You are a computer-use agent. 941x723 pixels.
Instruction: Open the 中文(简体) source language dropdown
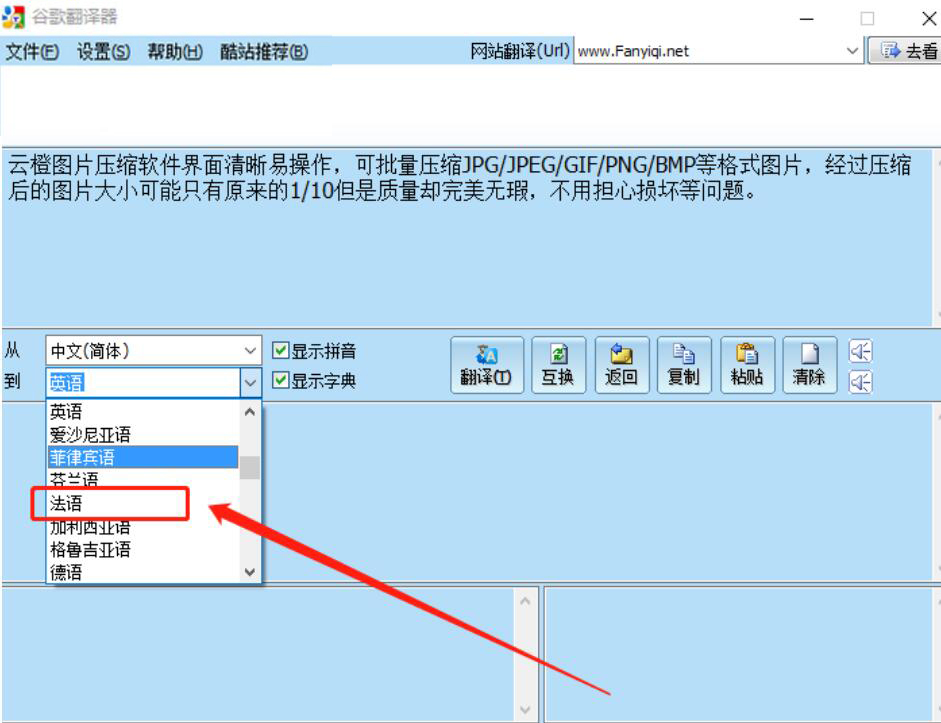click(x=154, y=350)
